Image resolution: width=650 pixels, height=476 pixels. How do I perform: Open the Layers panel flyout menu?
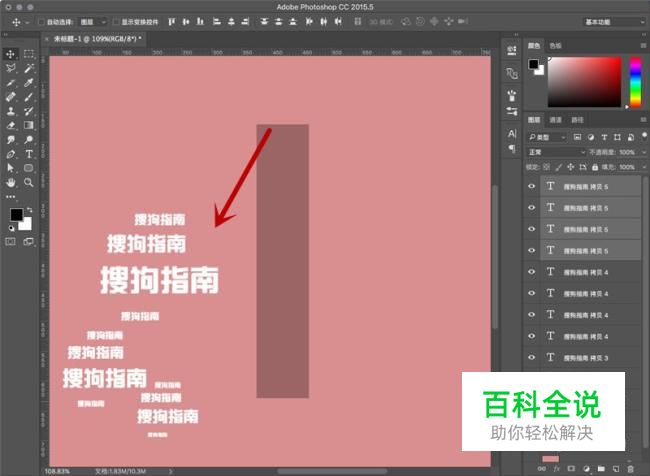pos(643,120)
